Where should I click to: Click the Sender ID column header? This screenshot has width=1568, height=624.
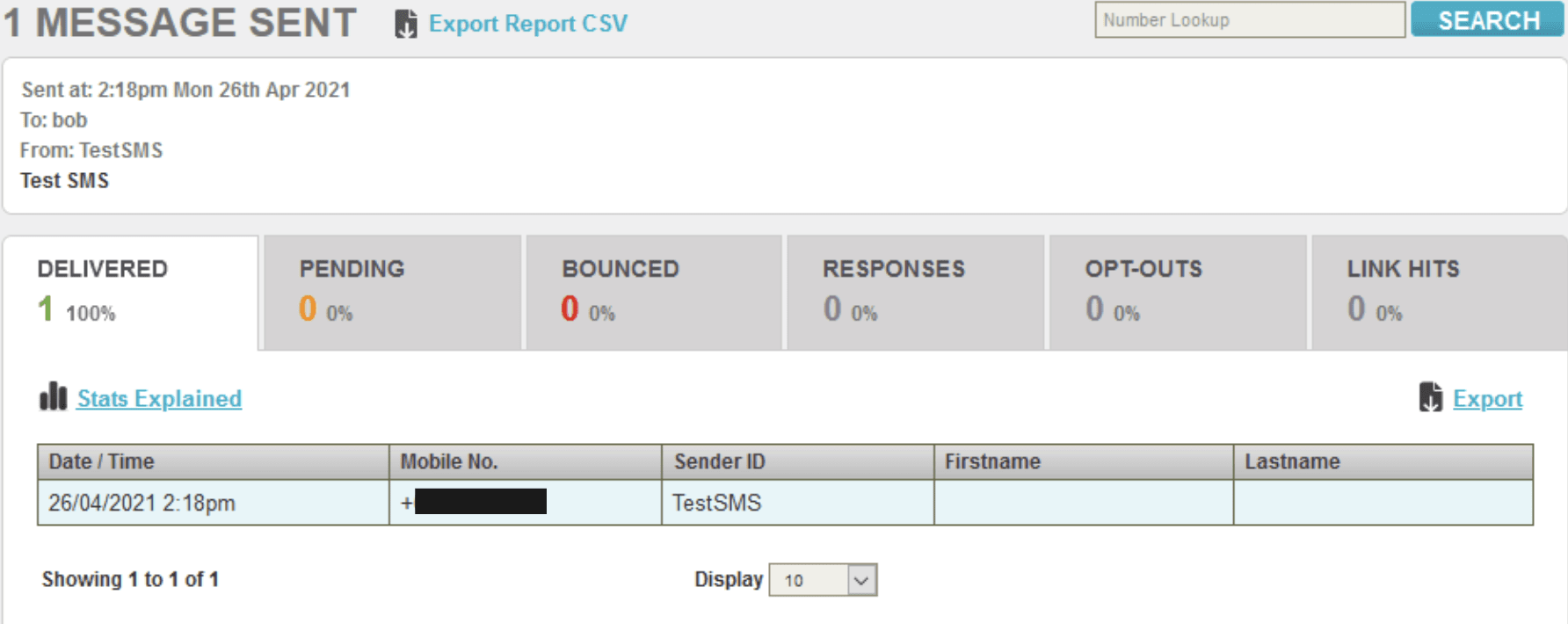[x=720, y=461]
